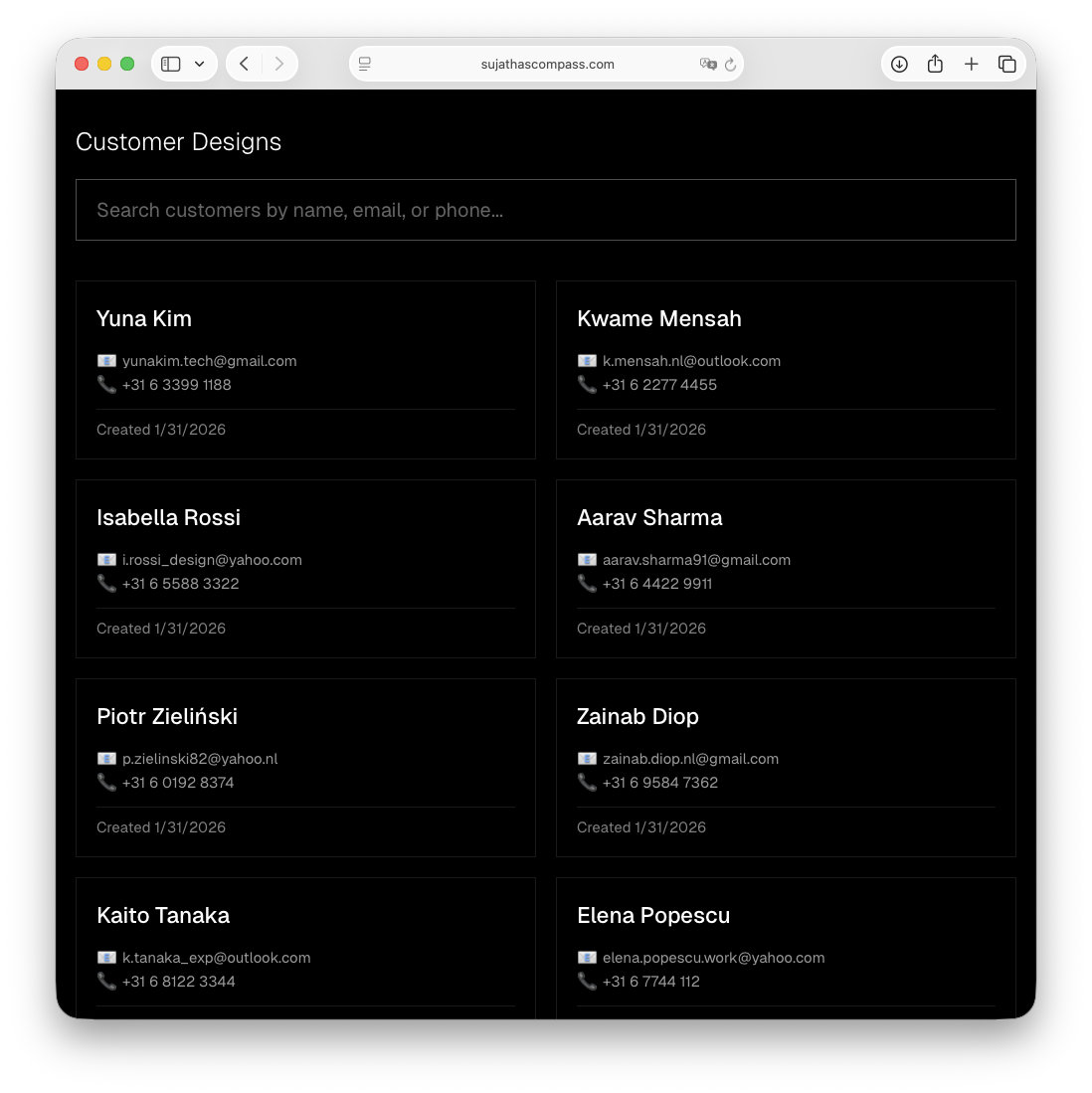The image size is (1092, 1093).
Task: Click Zainab Diop's email address
Action: (x=690, y=759)
